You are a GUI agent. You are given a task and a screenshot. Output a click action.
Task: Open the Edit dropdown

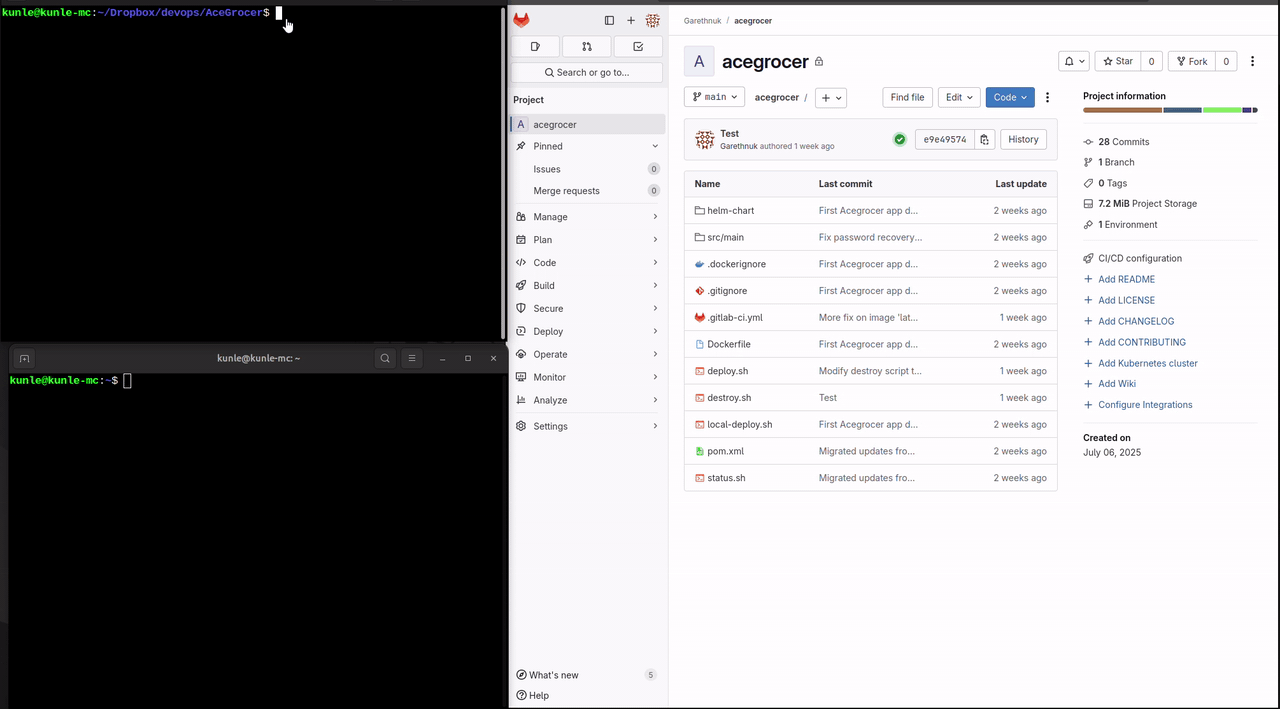pyautogui.click(x=959, y=97)
